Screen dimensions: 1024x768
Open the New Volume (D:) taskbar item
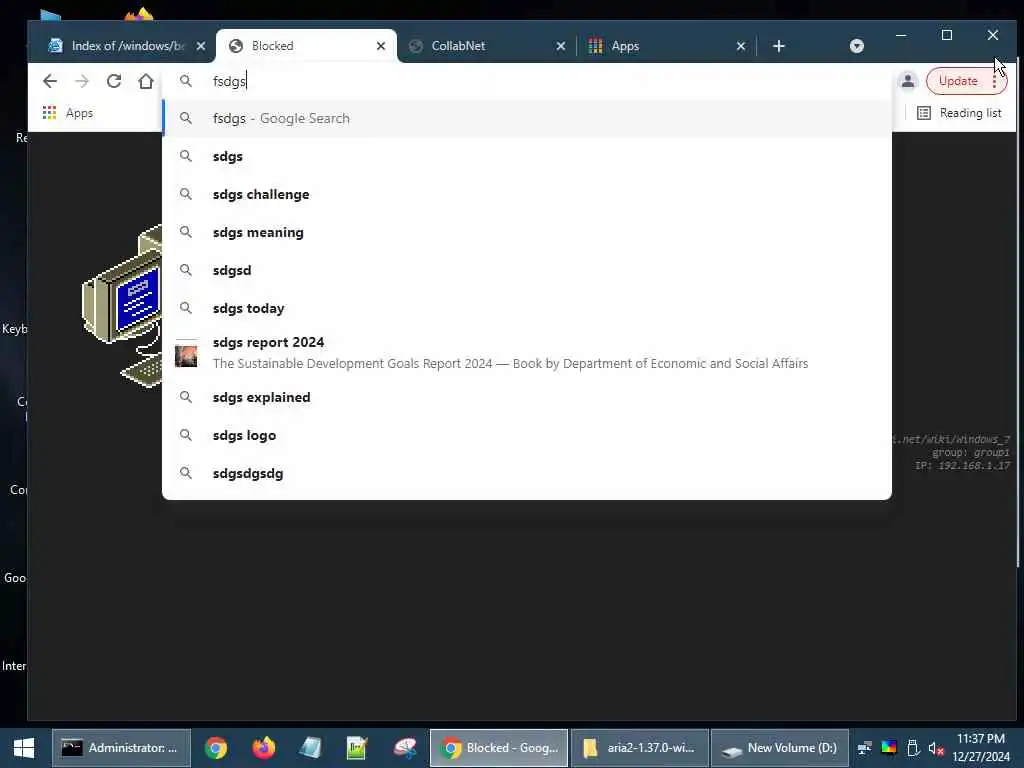780,748
